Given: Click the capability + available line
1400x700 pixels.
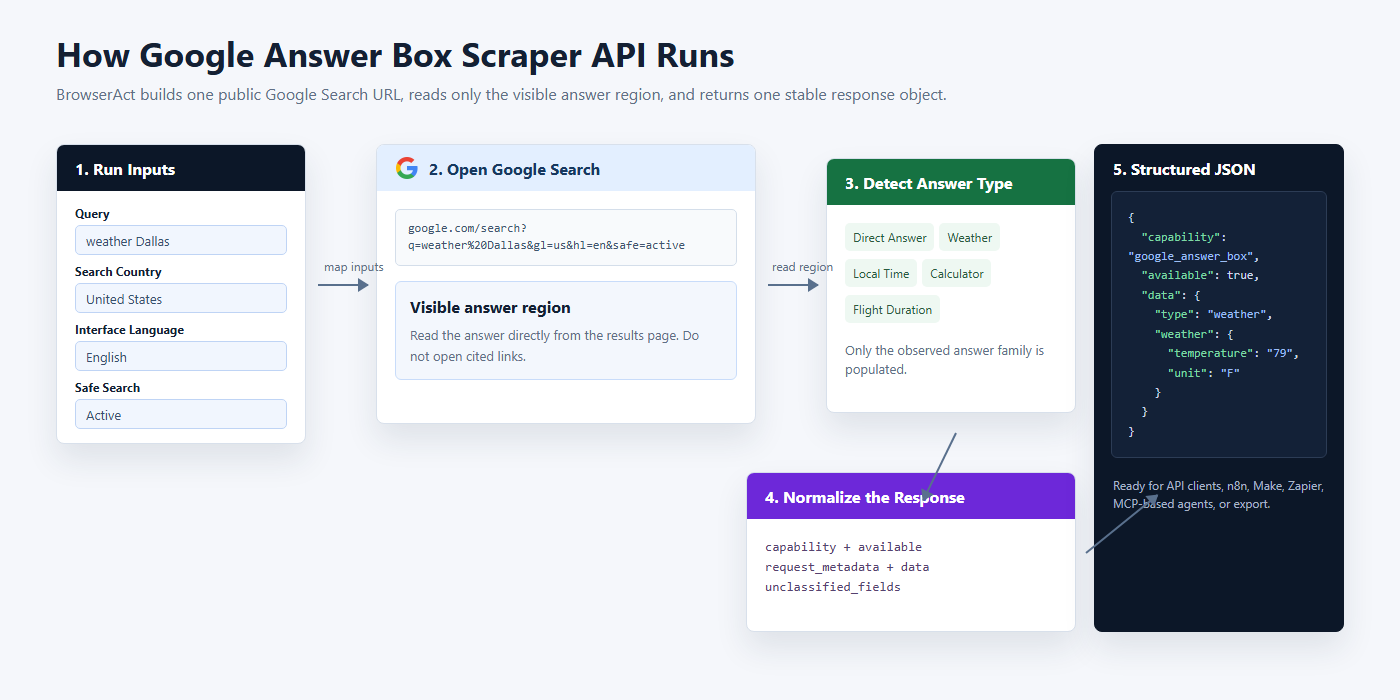Looking at the screenshot, I should [x=843, y=547].
